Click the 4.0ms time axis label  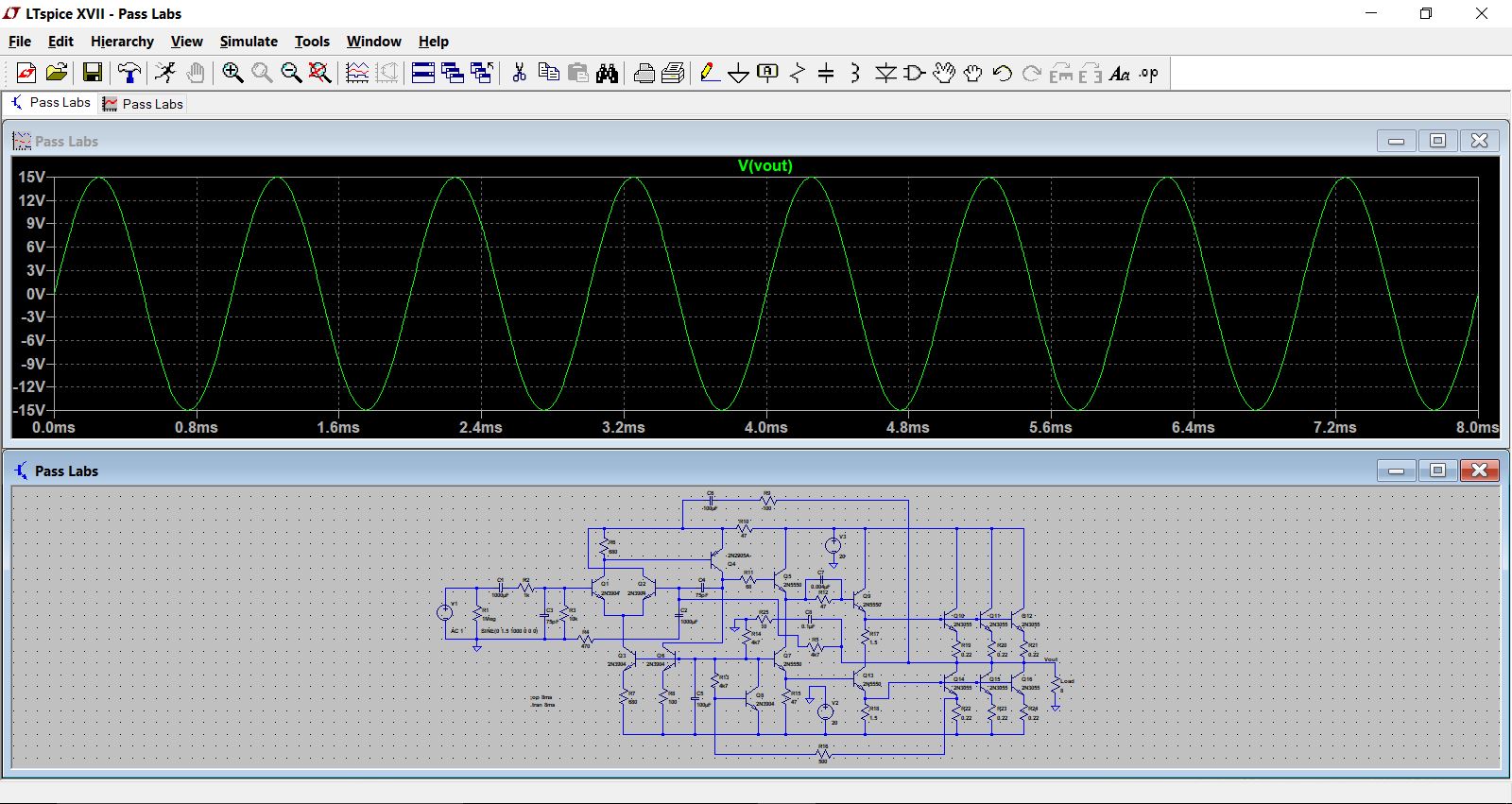[x=766, y=427]
